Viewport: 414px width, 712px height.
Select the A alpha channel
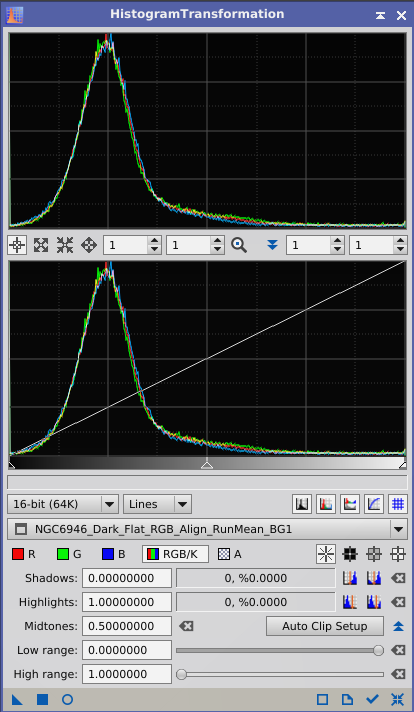click(230, 554)
